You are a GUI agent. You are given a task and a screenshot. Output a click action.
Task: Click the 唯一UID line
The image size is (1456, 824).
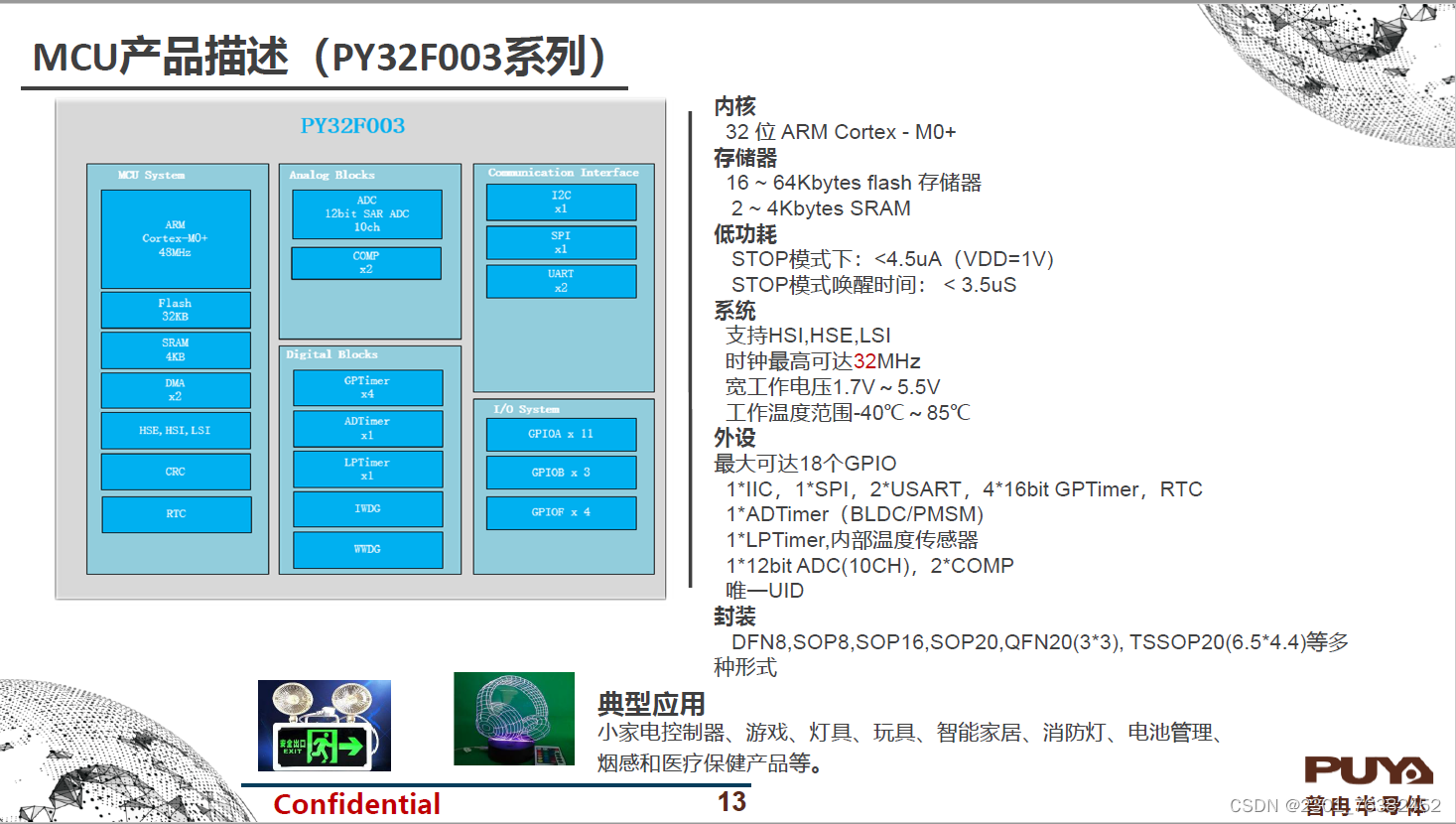764,591
